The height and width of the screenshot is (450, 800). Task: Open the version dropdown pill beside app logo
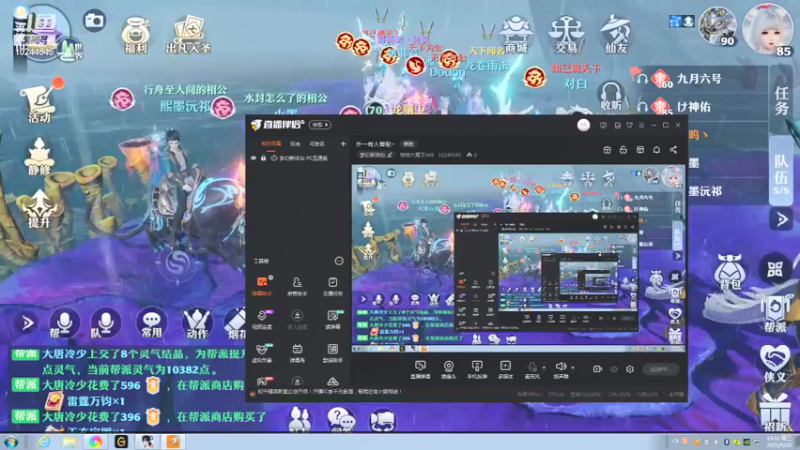[320, 124]
